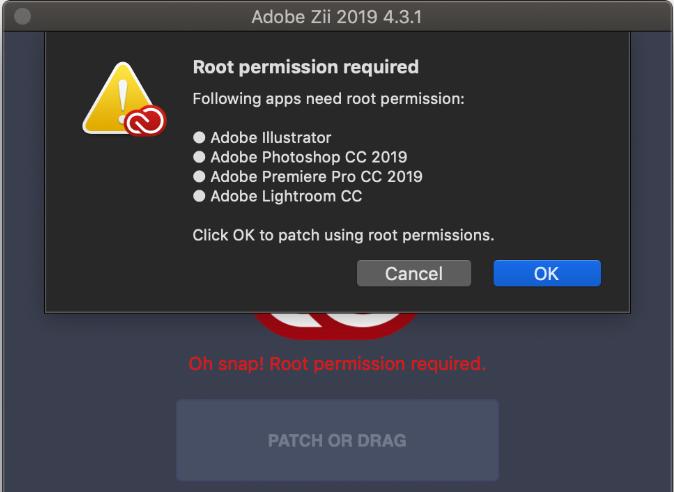Viewport: 674px width, 492px height.
Task: Click the bullet beside Adobe Premiere Pro CC 2019
Action: pyautogui.click(x=199, y=177)
